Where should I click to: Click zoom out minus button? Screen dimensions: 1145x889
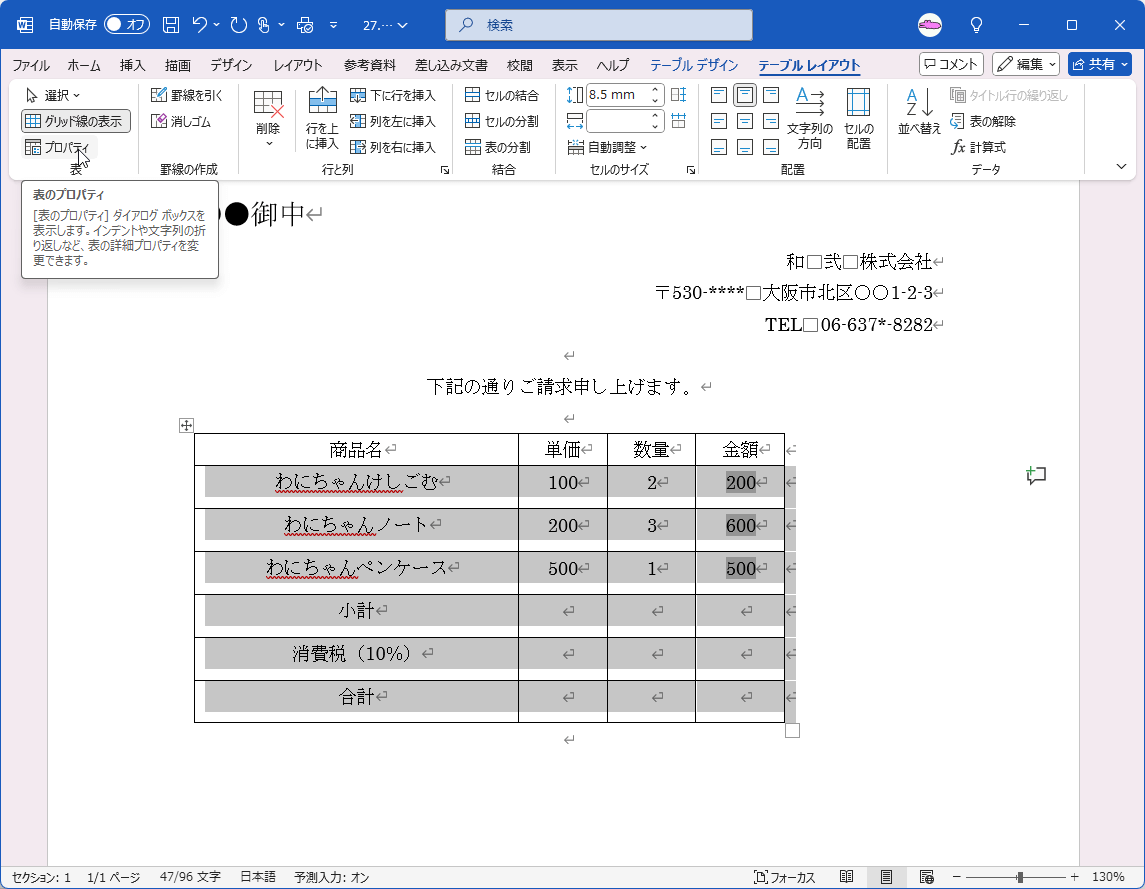(x=957, y=877)
